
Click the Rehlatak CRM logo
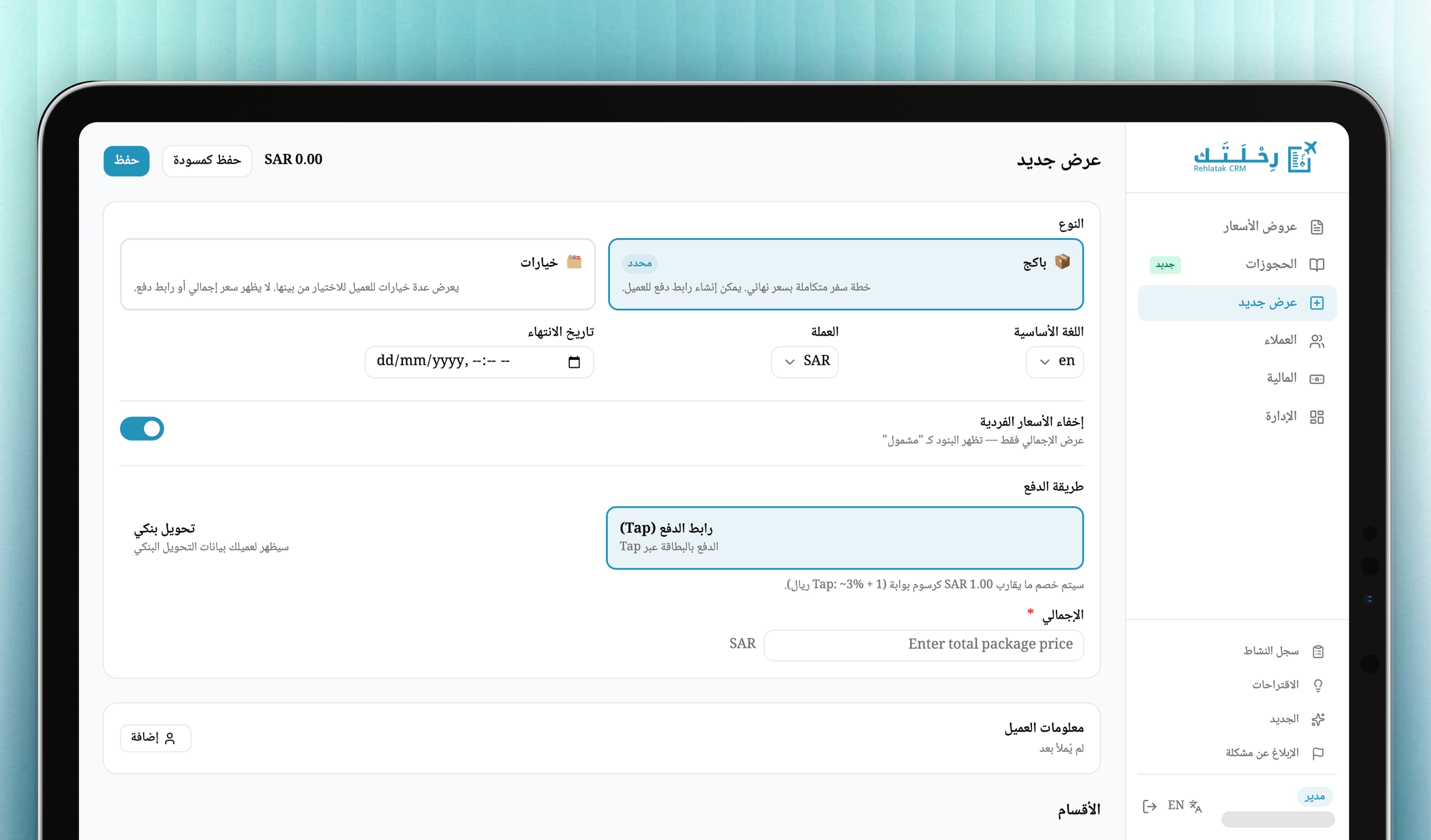1254,157
